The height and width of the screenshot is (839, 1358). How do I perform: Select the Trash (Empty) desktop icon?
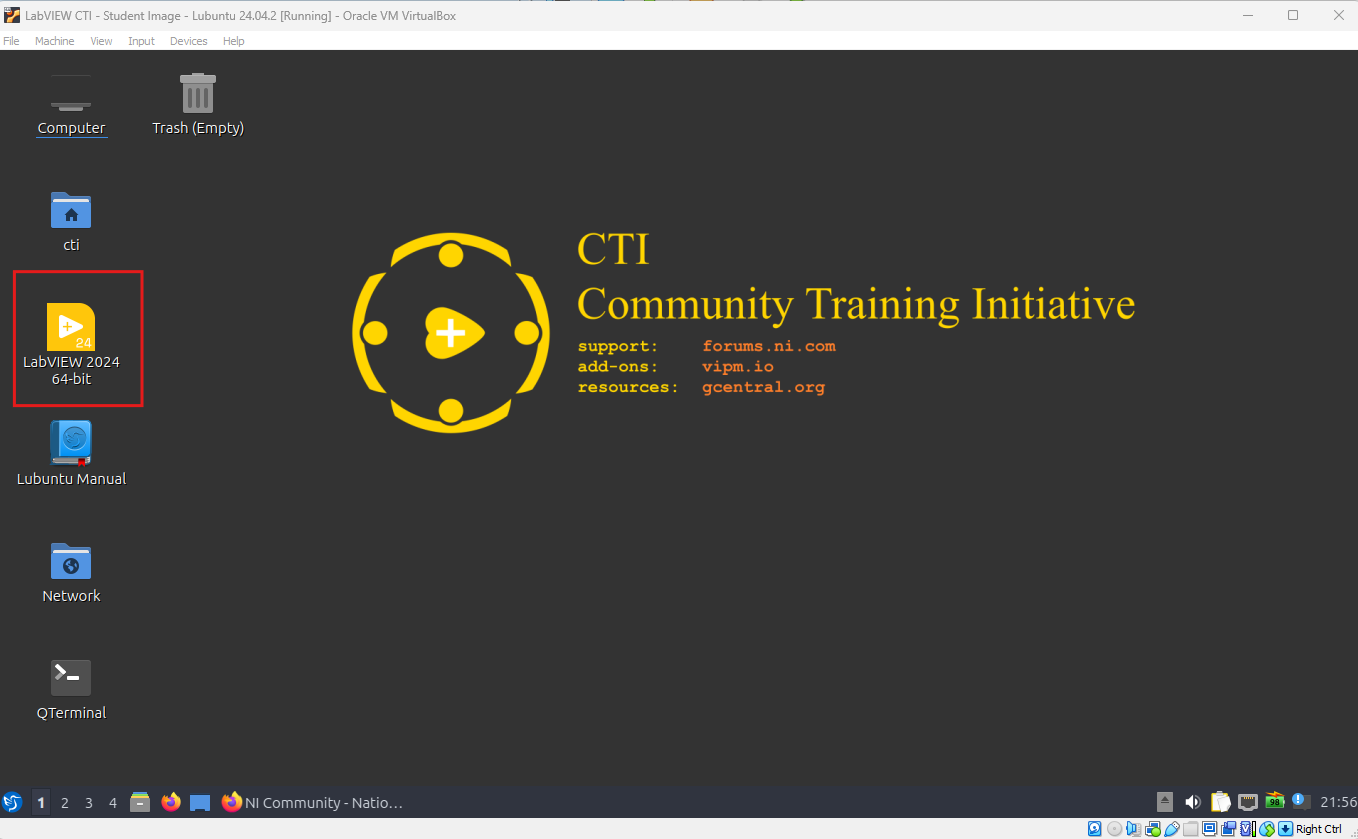pyautogui.click(x=198, y=105)
